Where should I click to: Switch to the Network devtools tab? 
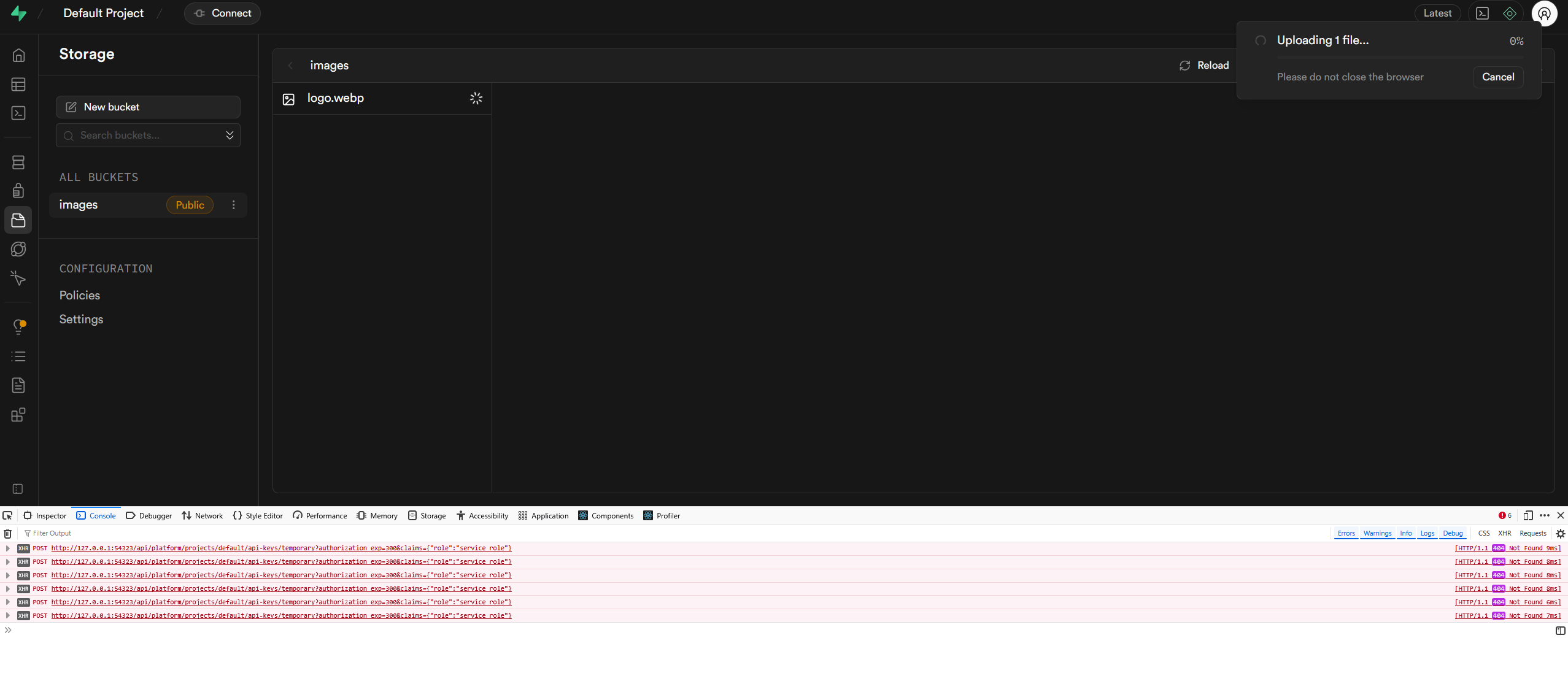(203, 515)
